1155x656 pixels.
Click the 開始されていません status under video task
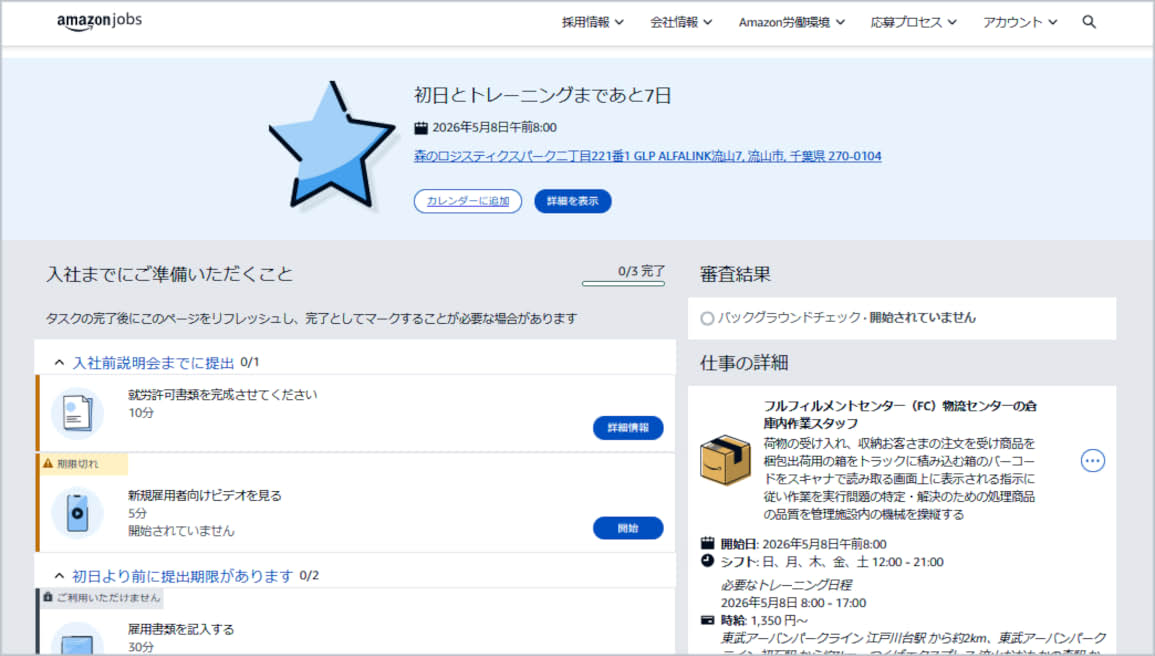coord(181,531)
